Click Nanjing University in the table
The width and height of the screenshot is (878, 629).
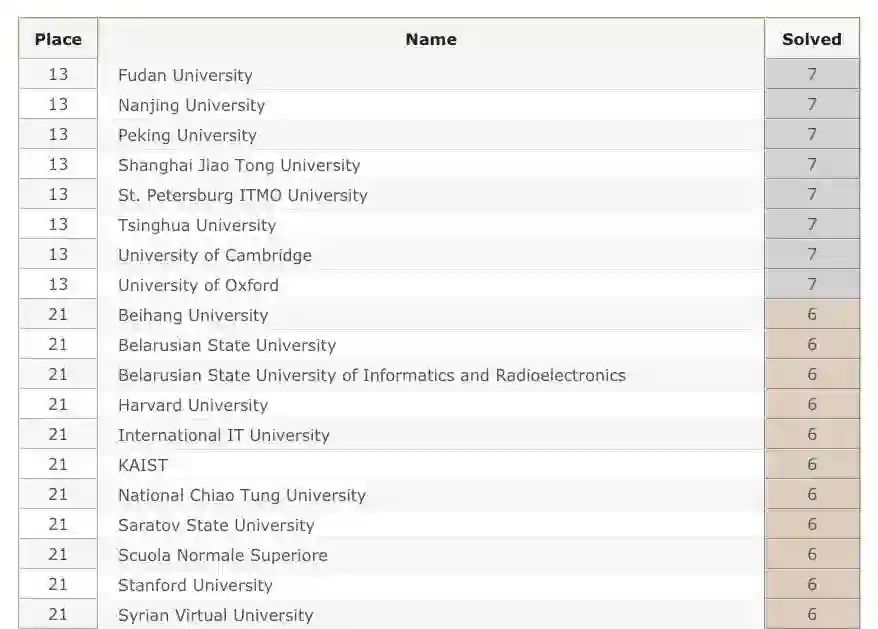191,105
